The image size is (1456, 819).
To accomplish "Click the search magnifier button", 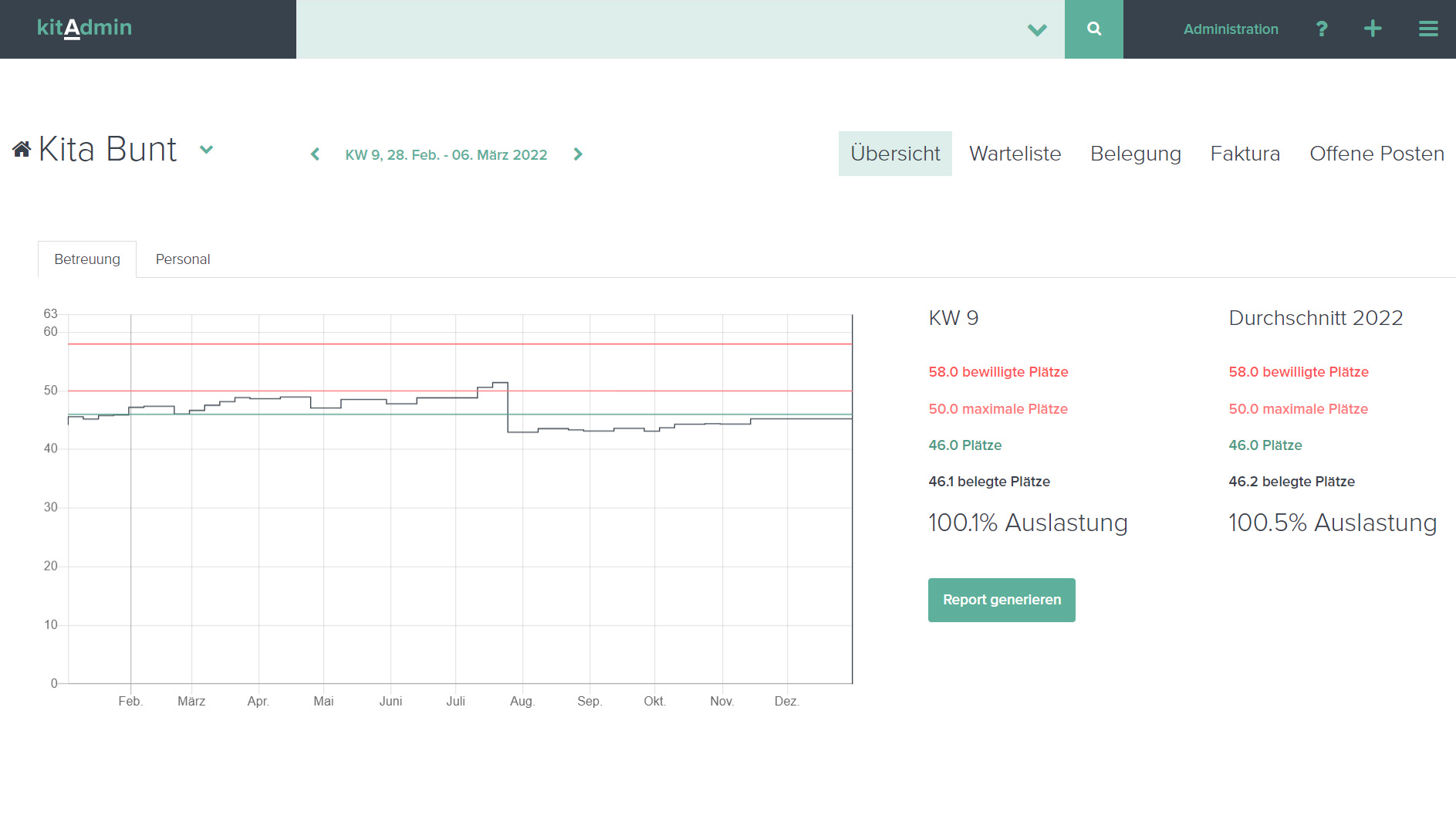I will coord(1093,29).
